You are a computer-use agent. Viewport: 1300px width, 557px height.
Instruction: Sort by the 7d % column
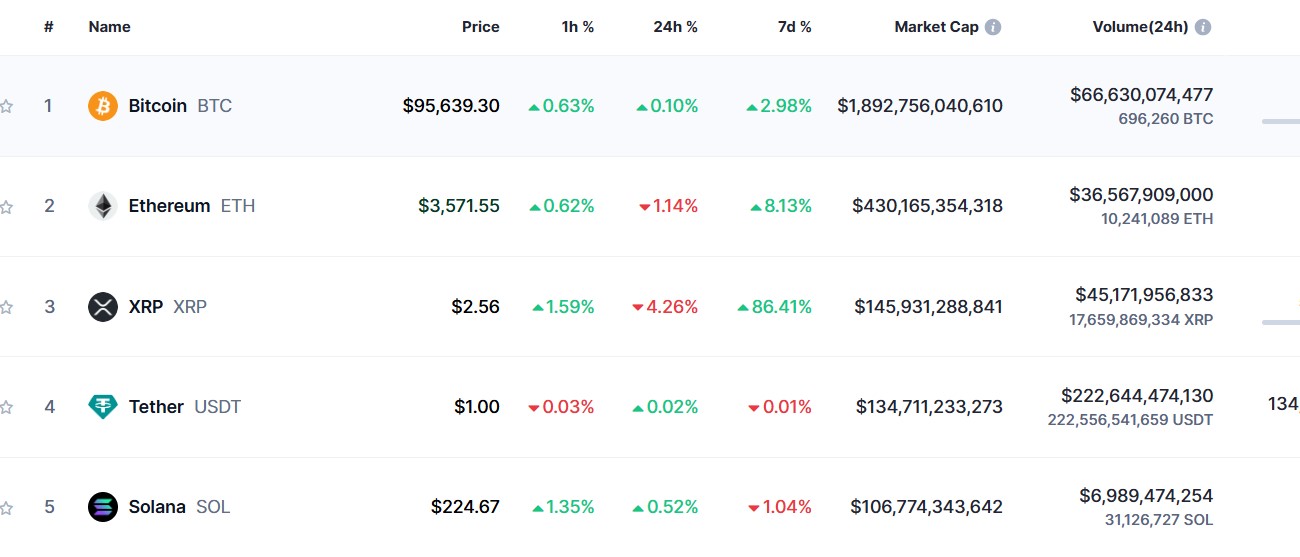pos(794,27)
